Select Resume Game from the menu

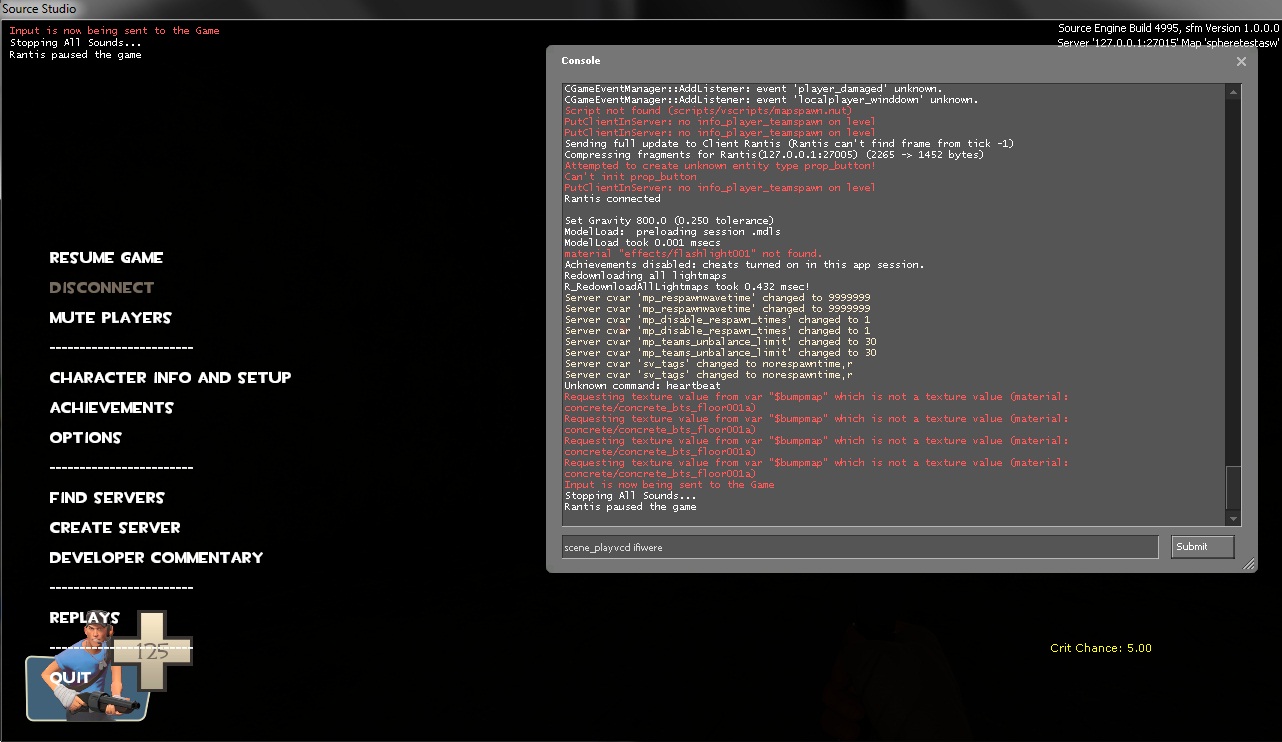pos(106,258)
